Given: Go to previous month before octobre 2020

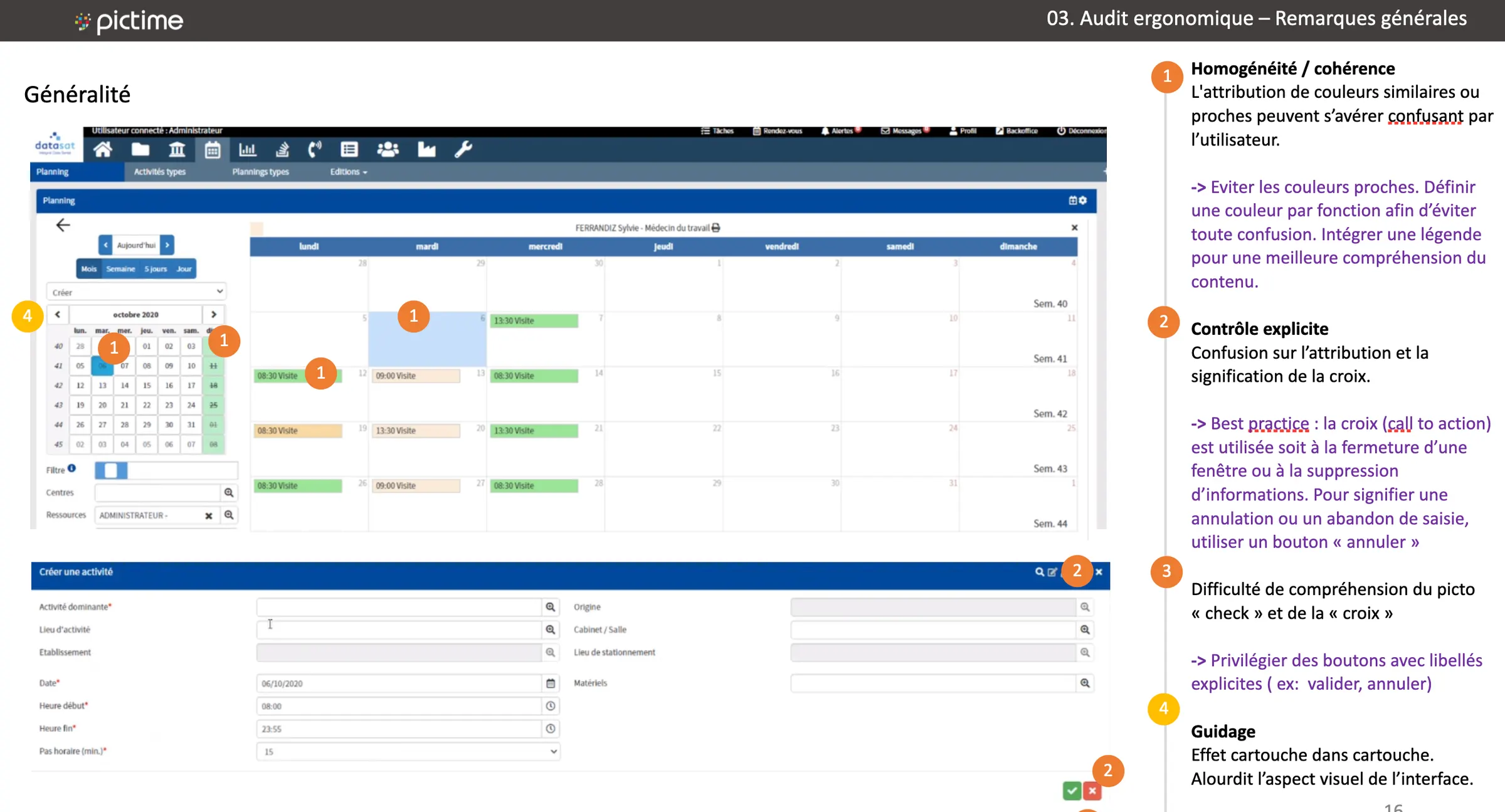Looking at the screenshot, I should (x=58, y=314).
